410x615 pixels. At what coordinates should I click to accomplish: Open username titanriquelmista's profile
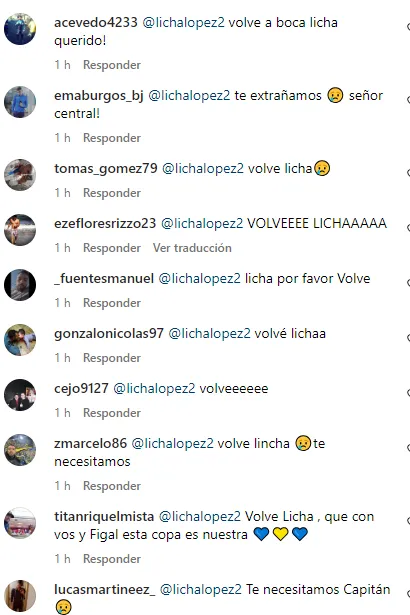104,517
